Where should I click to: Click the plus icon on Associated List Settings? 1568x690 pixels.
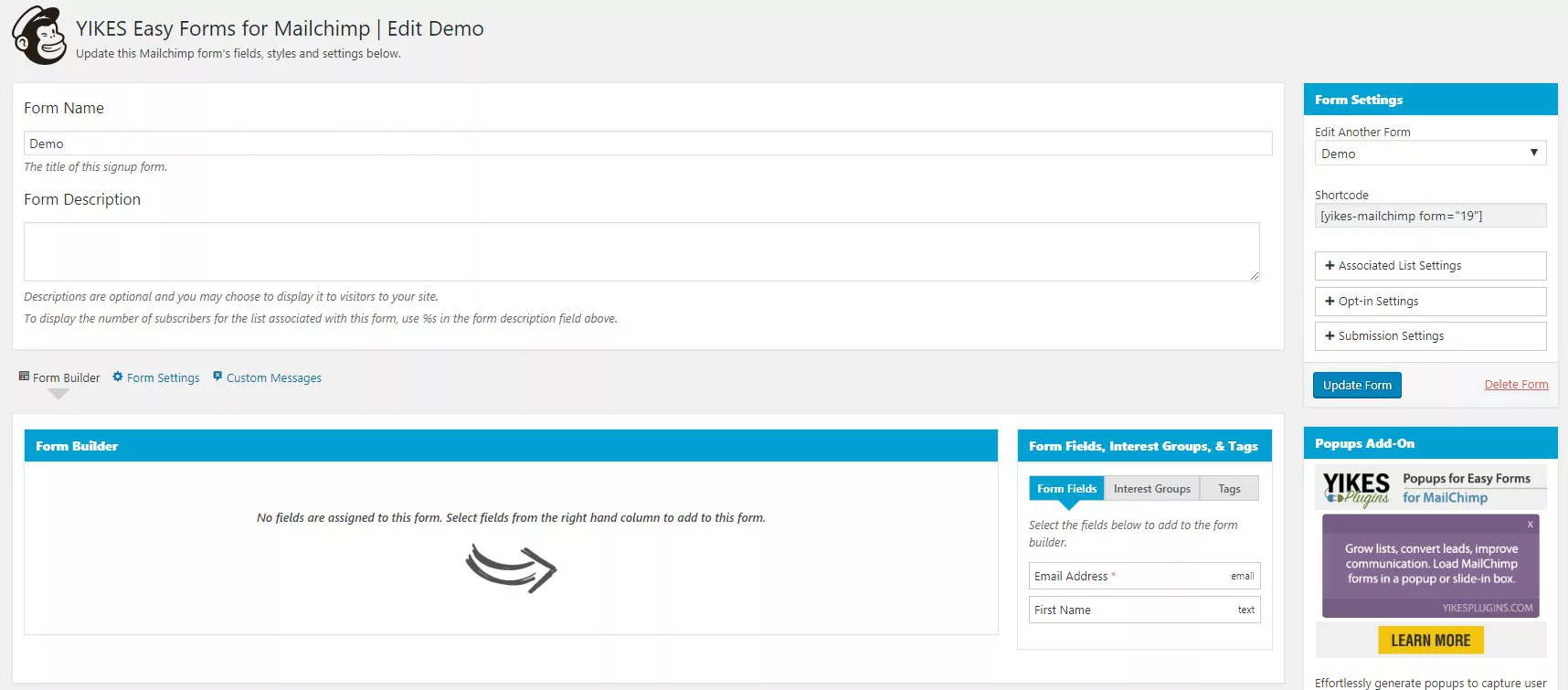(x=1330, y=265)
